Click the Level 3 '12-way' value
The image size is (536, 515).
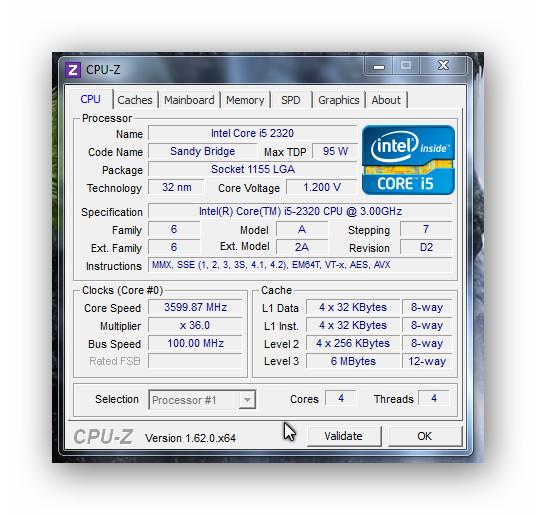(x=427, y=361)
